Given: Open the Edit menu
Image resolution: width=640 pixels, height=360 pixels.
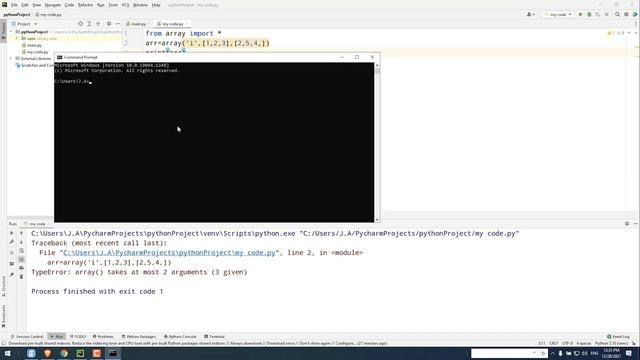Looking at the screenshot, I should [25, 5].
